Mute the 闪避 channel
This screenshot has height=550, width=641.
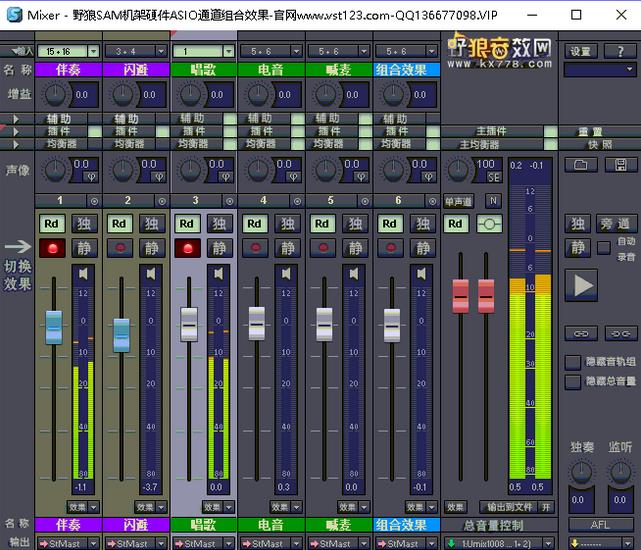152,248
